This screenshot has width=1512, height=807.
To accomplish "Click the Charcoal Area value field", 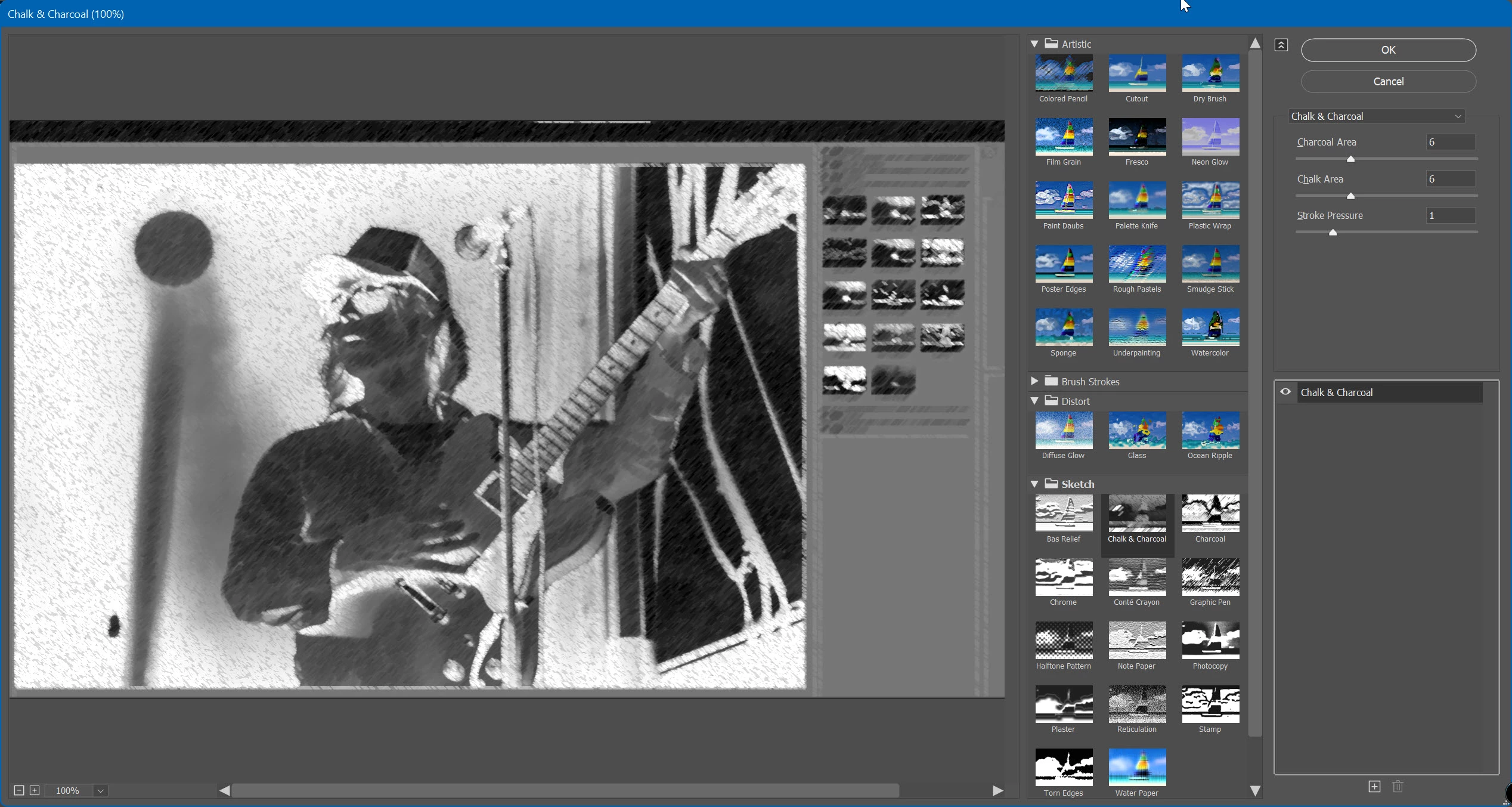I will pyautogui.click(x=1450, y=142).
